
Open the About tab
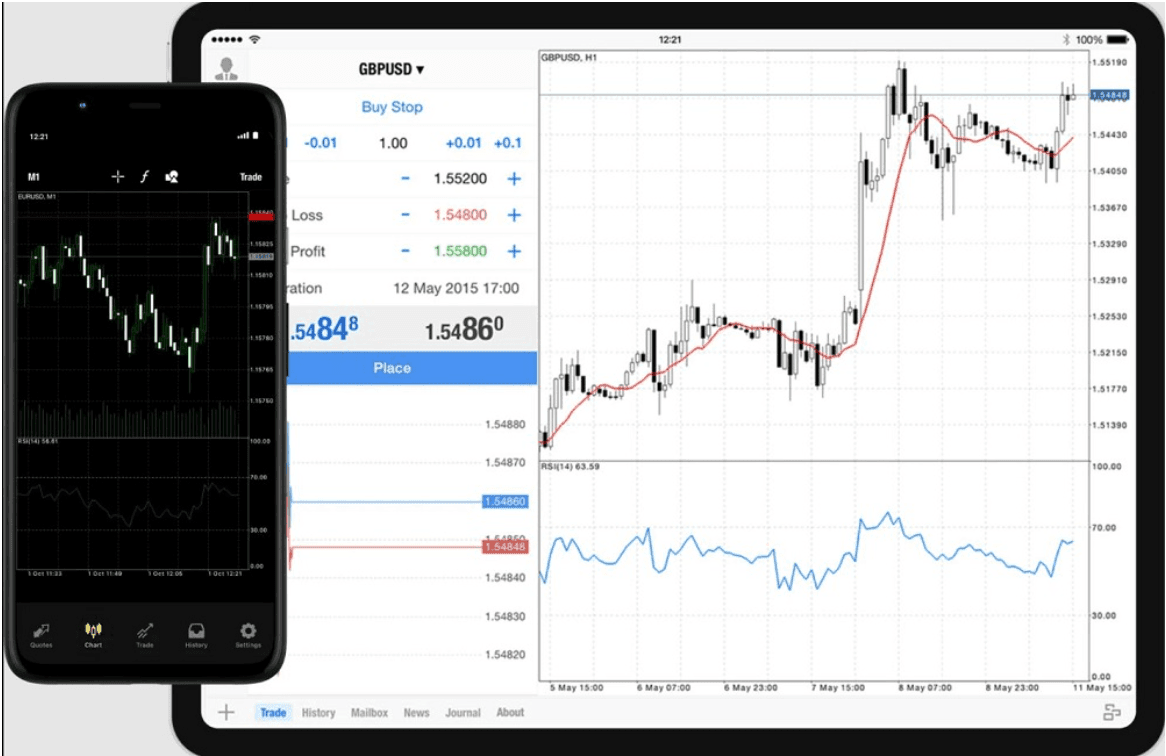[510, 712]
